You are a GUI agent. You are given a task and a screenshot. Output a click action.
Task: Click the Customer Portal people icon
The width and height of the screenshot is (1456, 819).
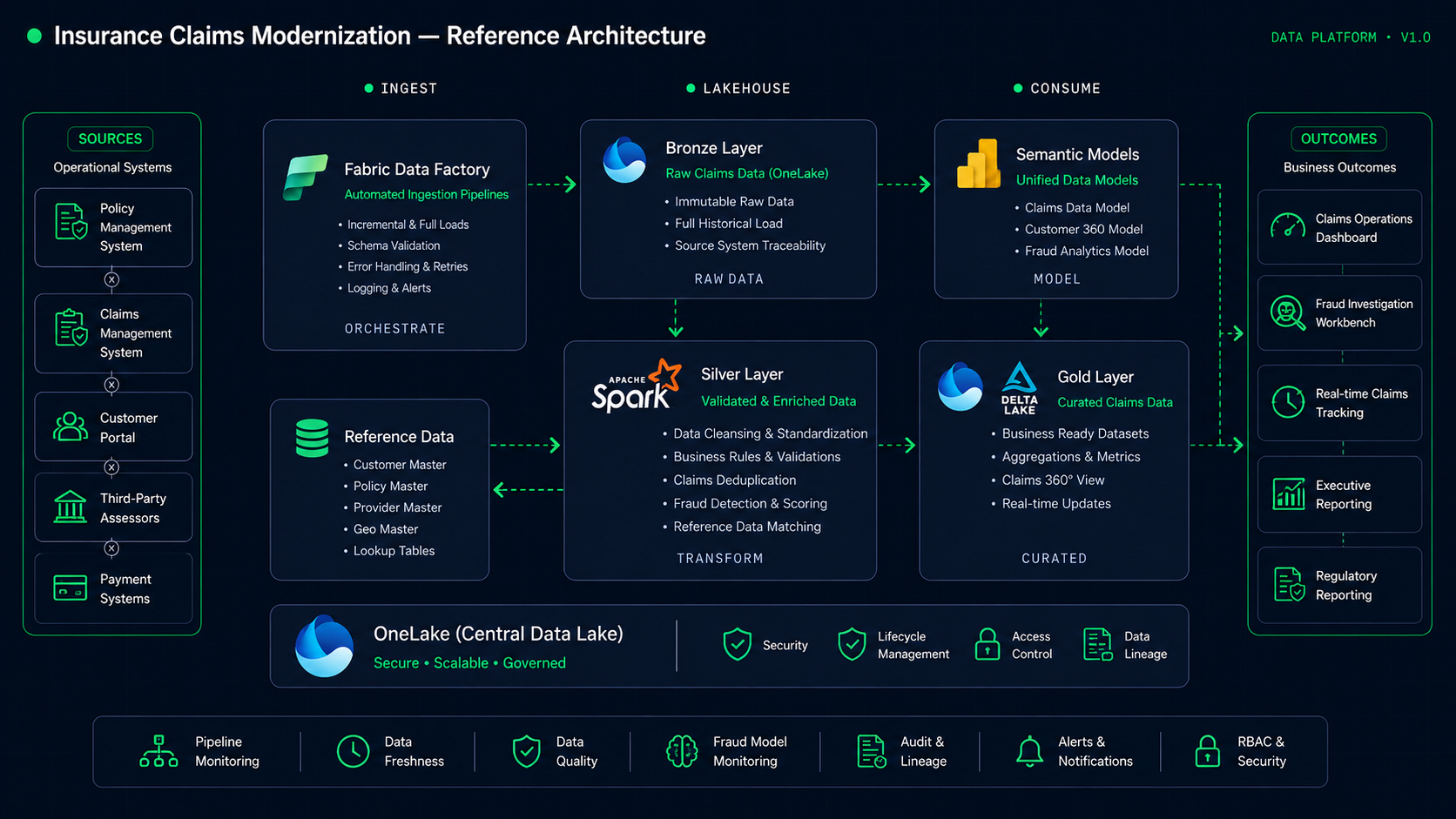coord(71,426)
